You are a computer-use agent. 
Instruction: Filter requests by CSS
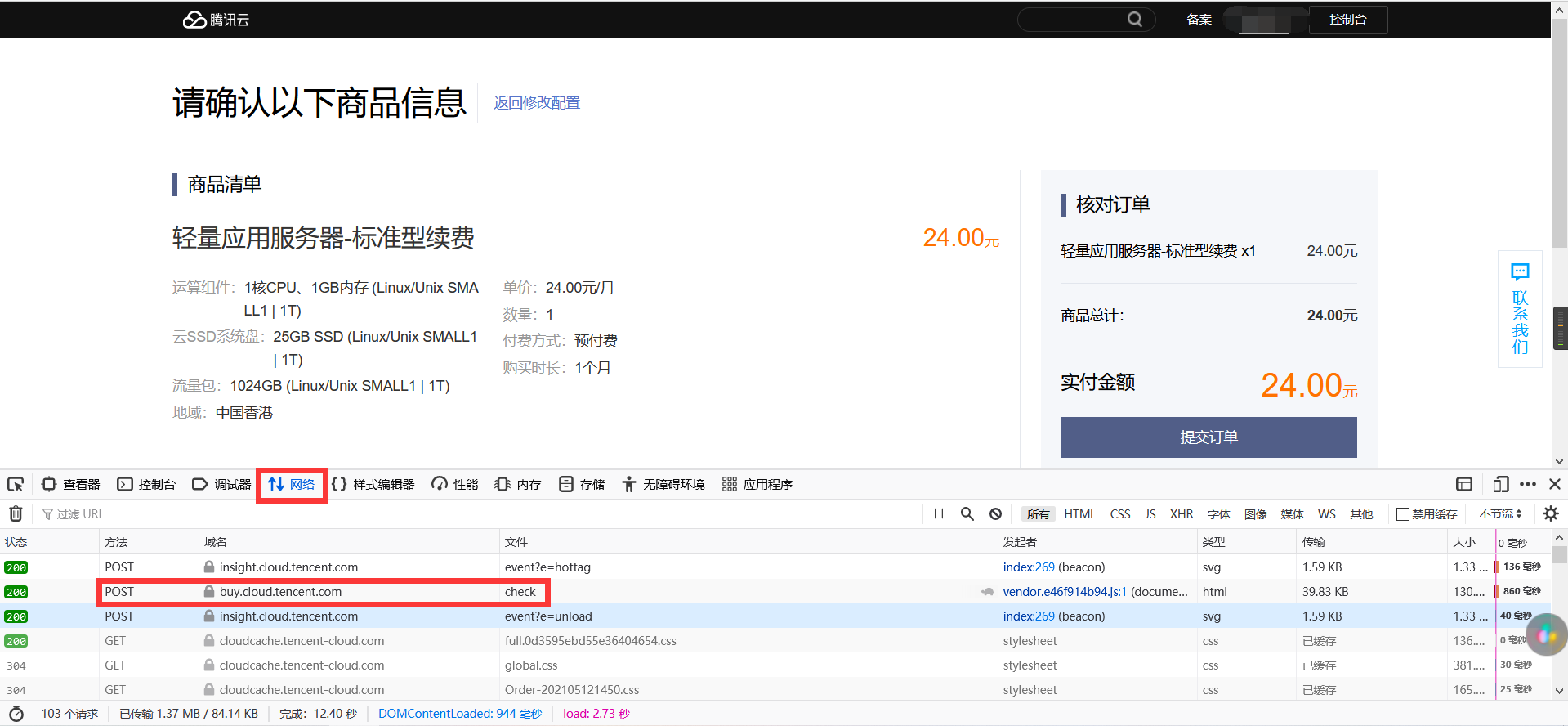pyautogui.click(x=1120, y=513)
